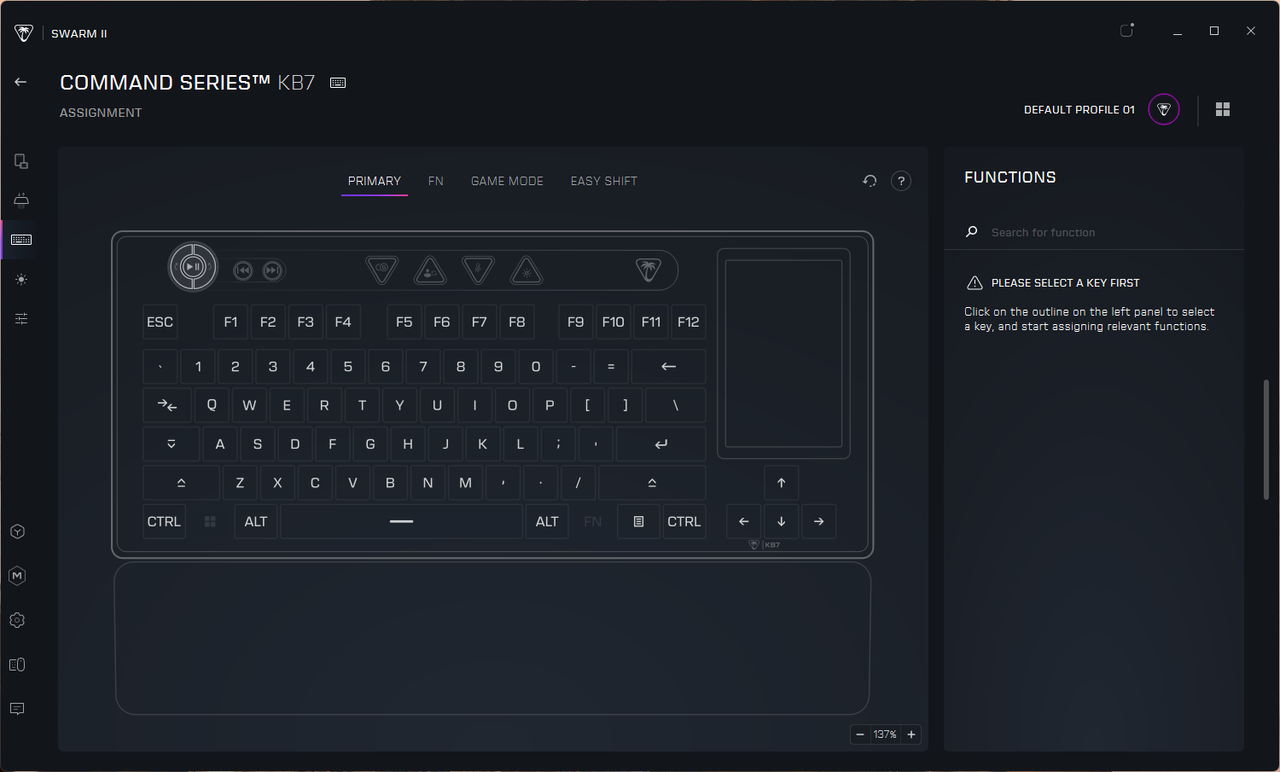This screenshot has width=1280, height=772.
Task: Select the previous track media key
Action: tap(243, 270)
